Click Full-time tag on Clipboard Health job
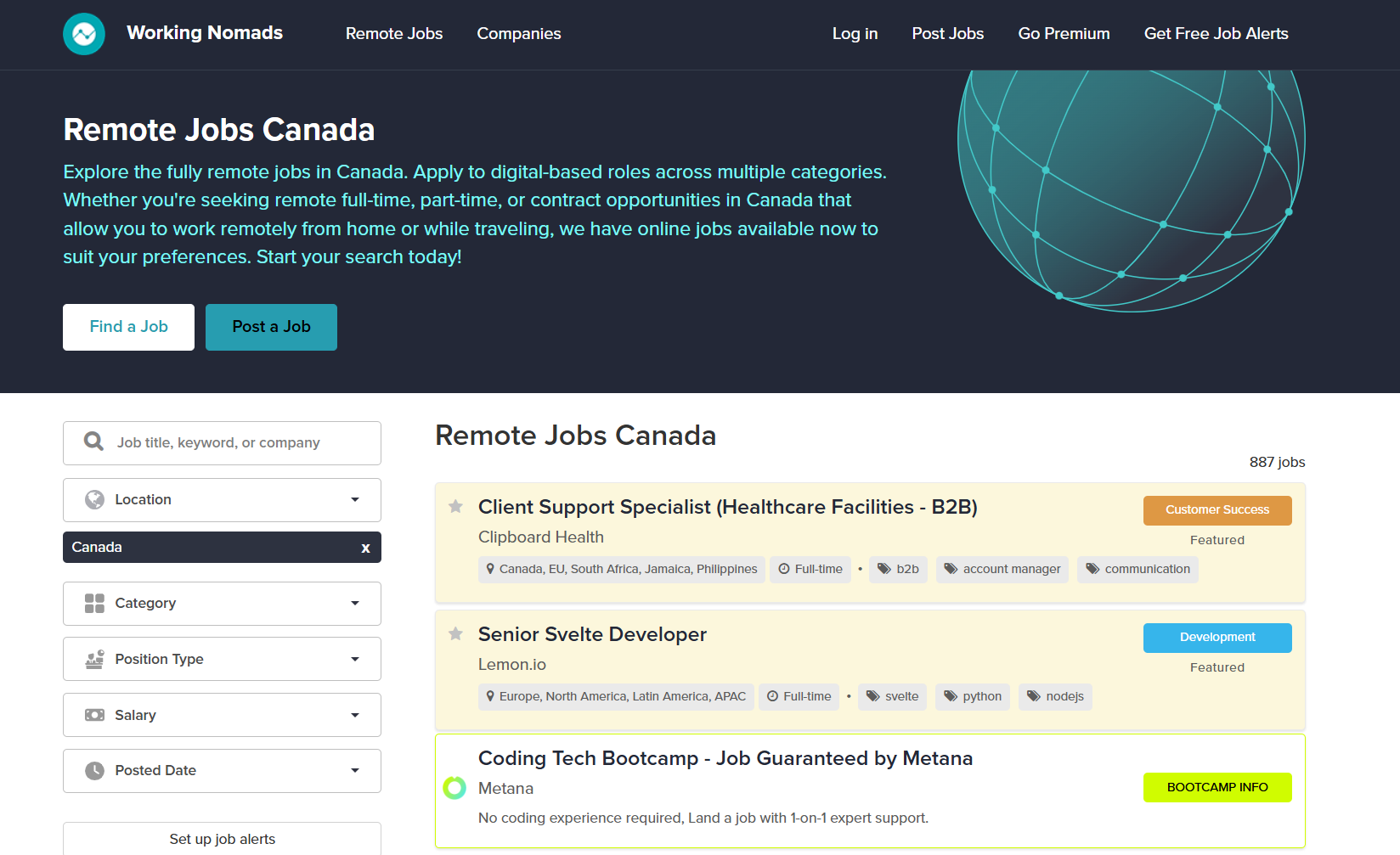Image resolution: width=1400 pixels, height=855 pixels. (810, 569)
